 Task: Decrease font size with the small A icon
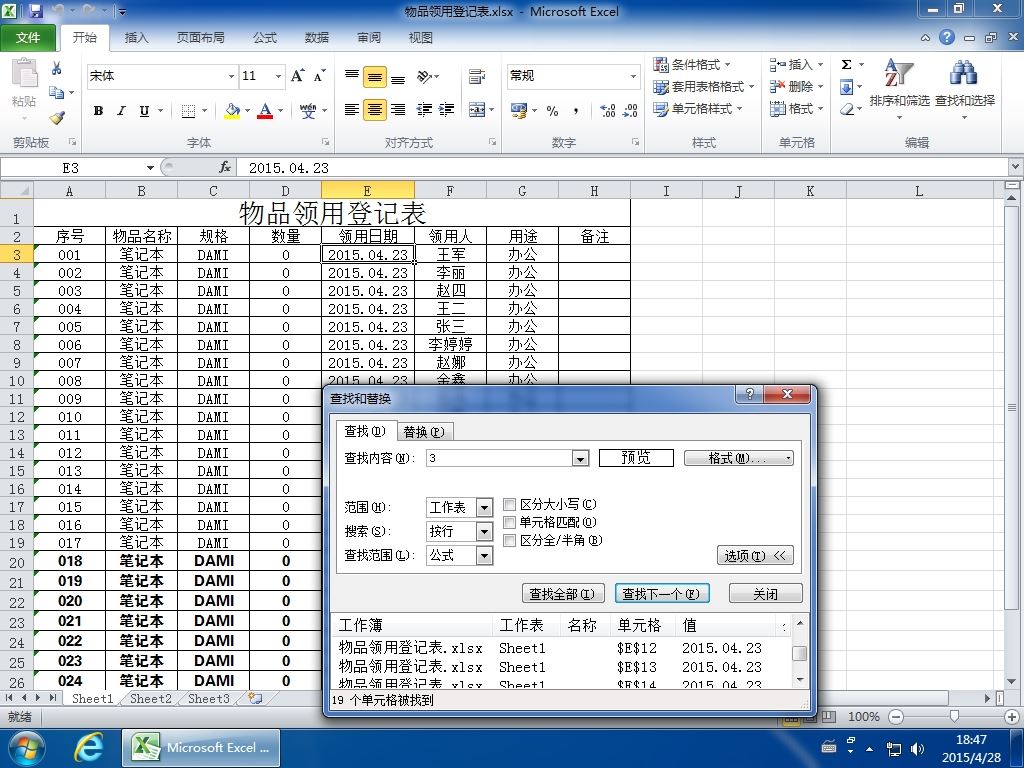[319, 76]
